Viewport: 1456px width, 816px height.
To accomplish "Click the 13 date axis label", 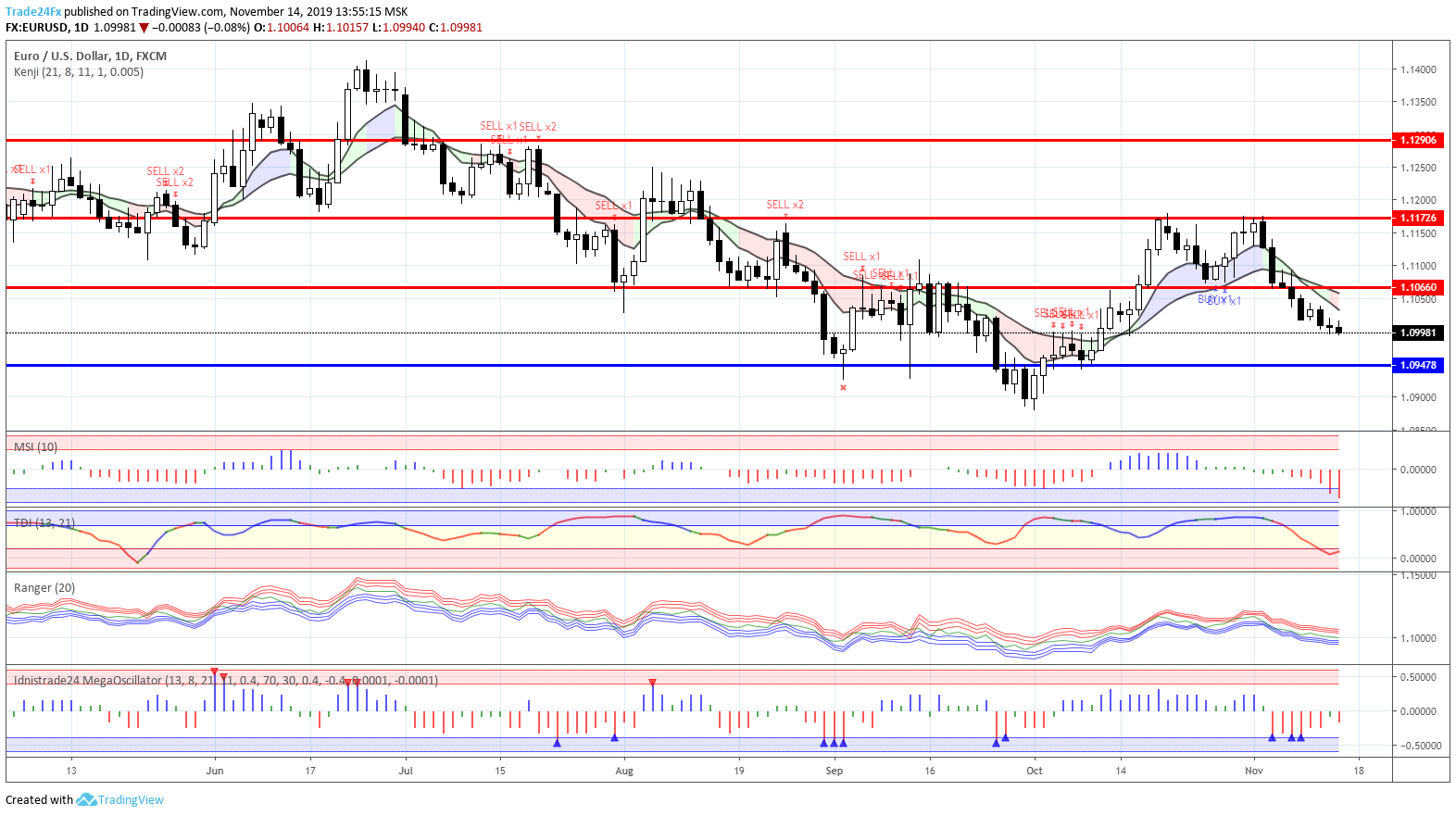I will coord(71,771).
